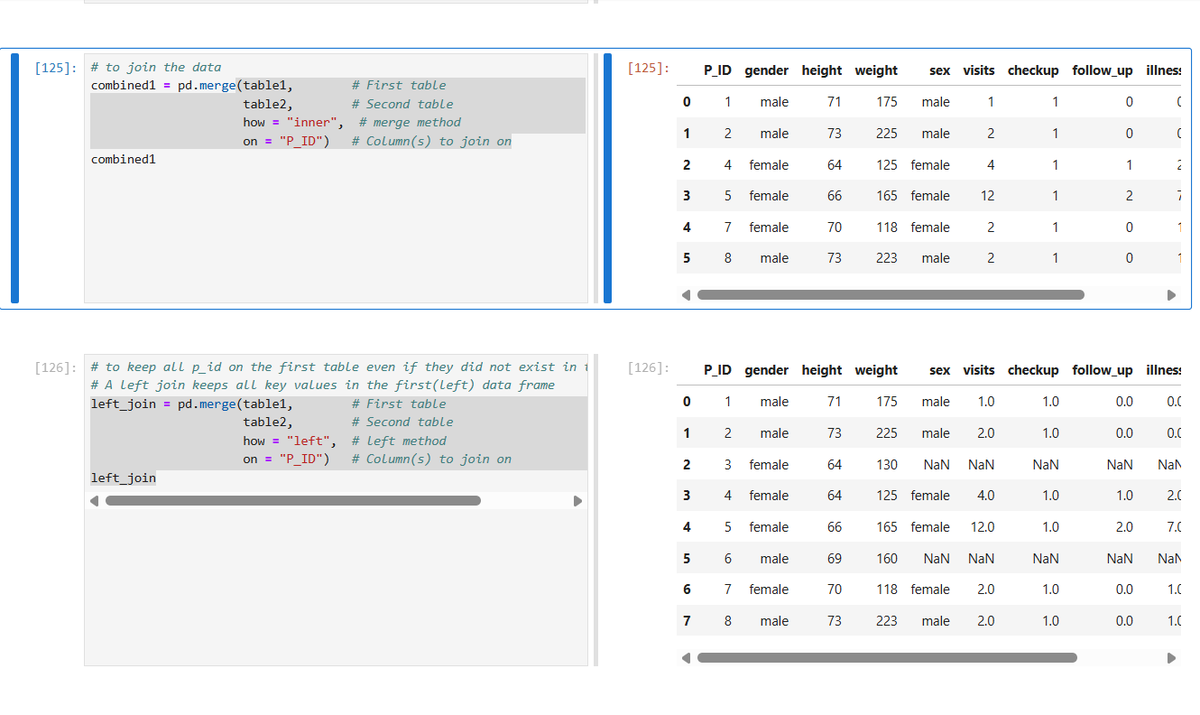The height and width of the screenshot is (715, 1200).
Task: Click right arrow of code cell 126 scrollbar
Action: pos(577,500)
